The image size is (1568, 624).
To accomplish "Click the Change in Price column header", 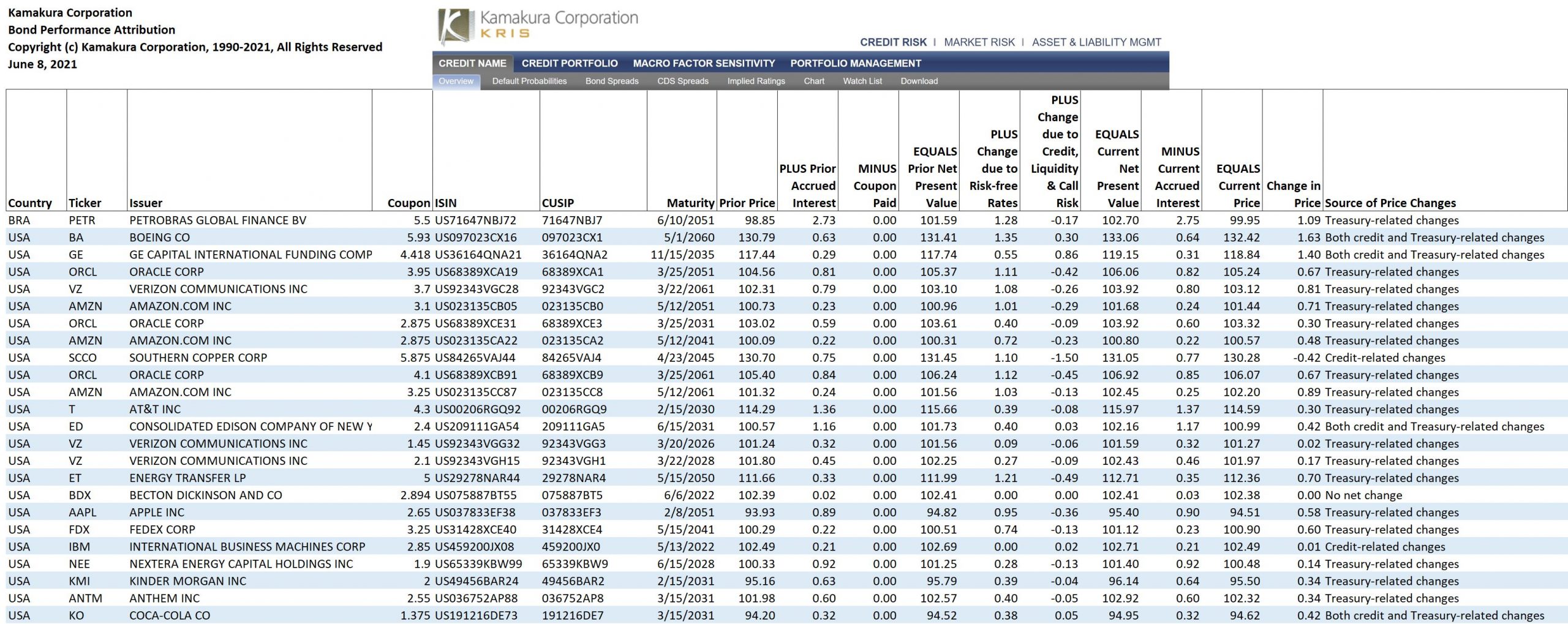I will 1293,194.
